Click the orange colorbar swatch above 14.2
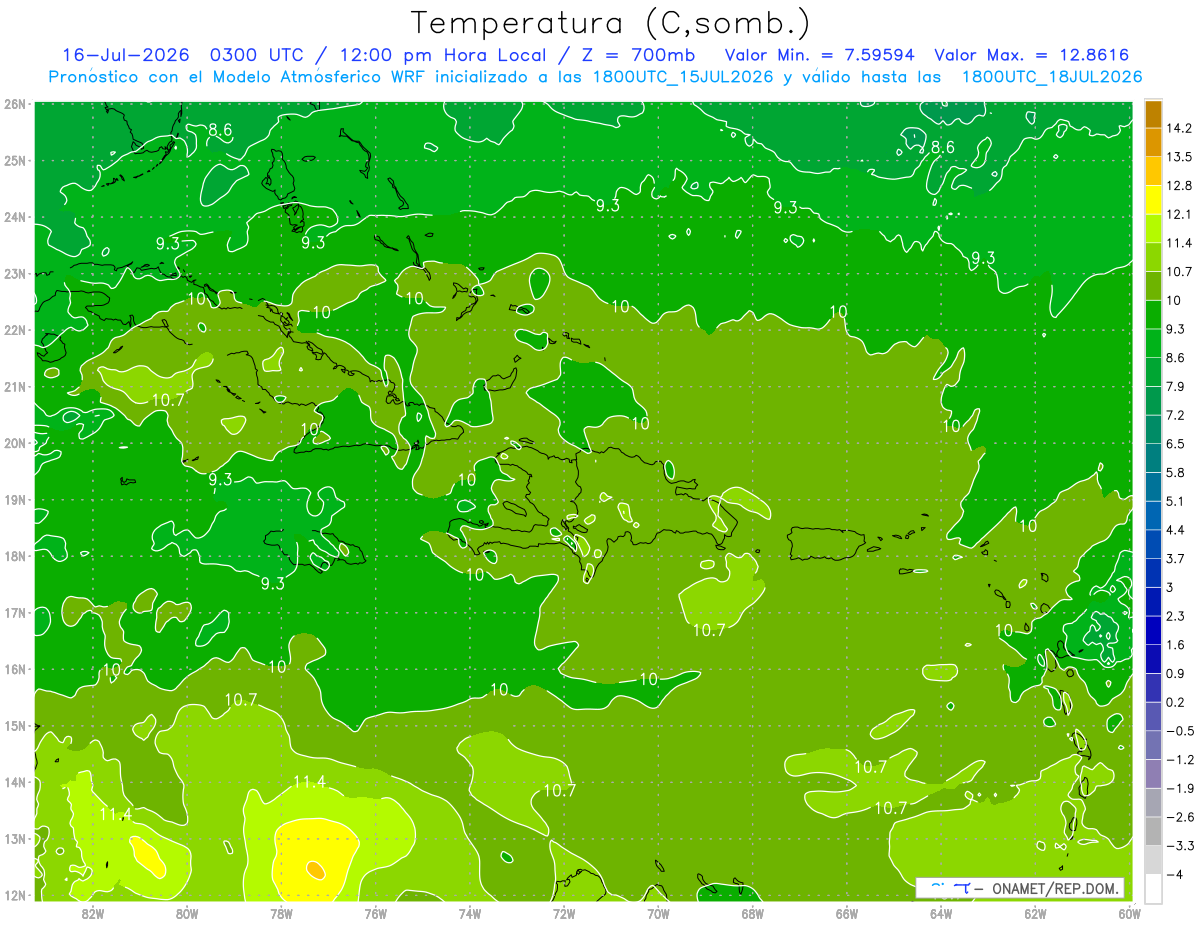Screen dimensions: 1200x927 tap(1153, 114)
